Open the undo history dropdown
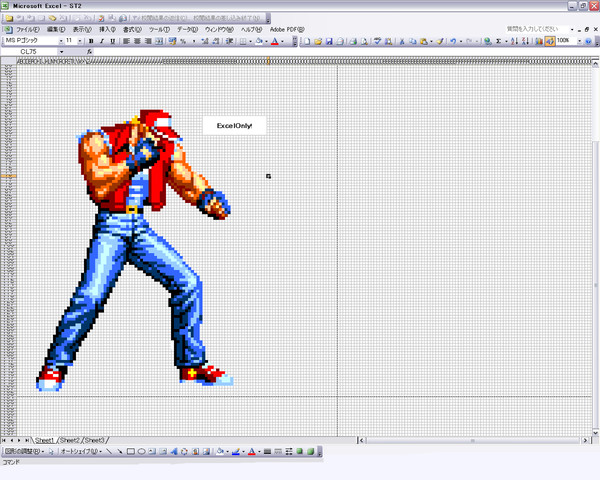 (x=460, y=41)
